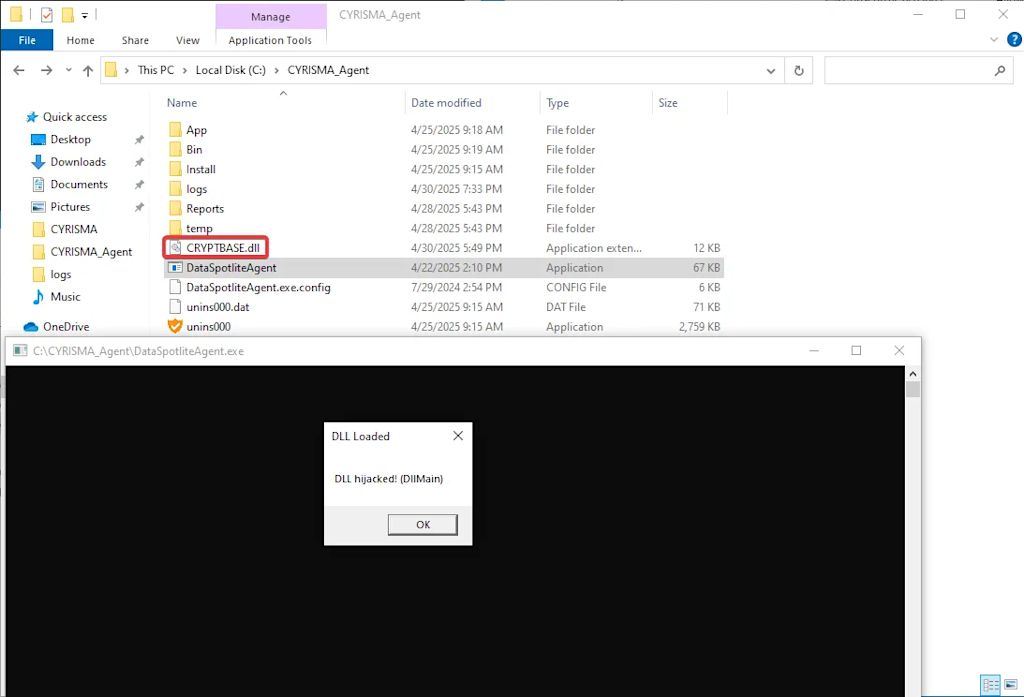Switch to the View ribbon tab
The width and height of the screenshot is (1024, 697).
click(187, 40)
